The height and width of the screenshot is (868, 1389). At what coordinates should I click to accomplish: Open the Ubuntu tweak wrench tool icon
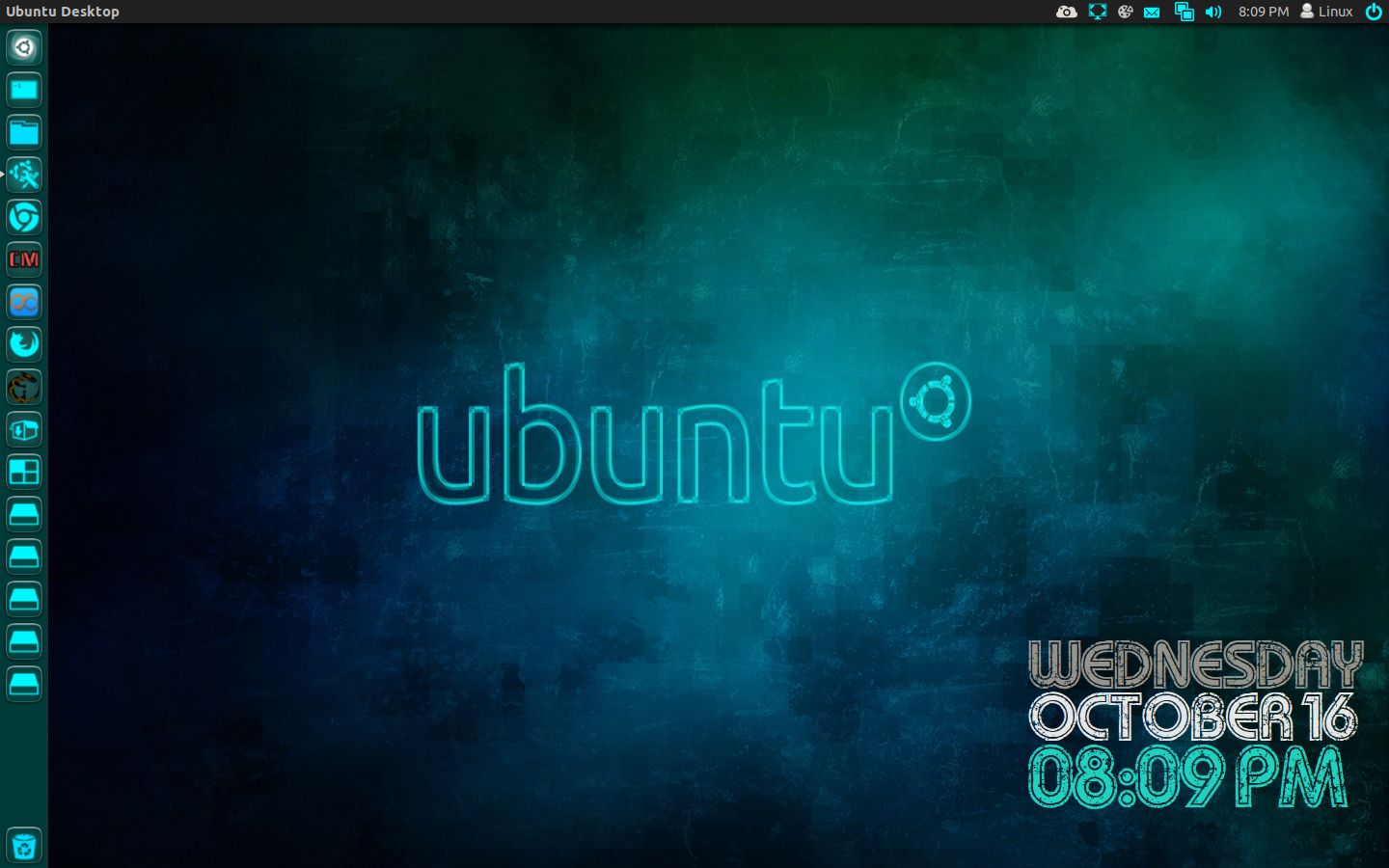(24, 175)
